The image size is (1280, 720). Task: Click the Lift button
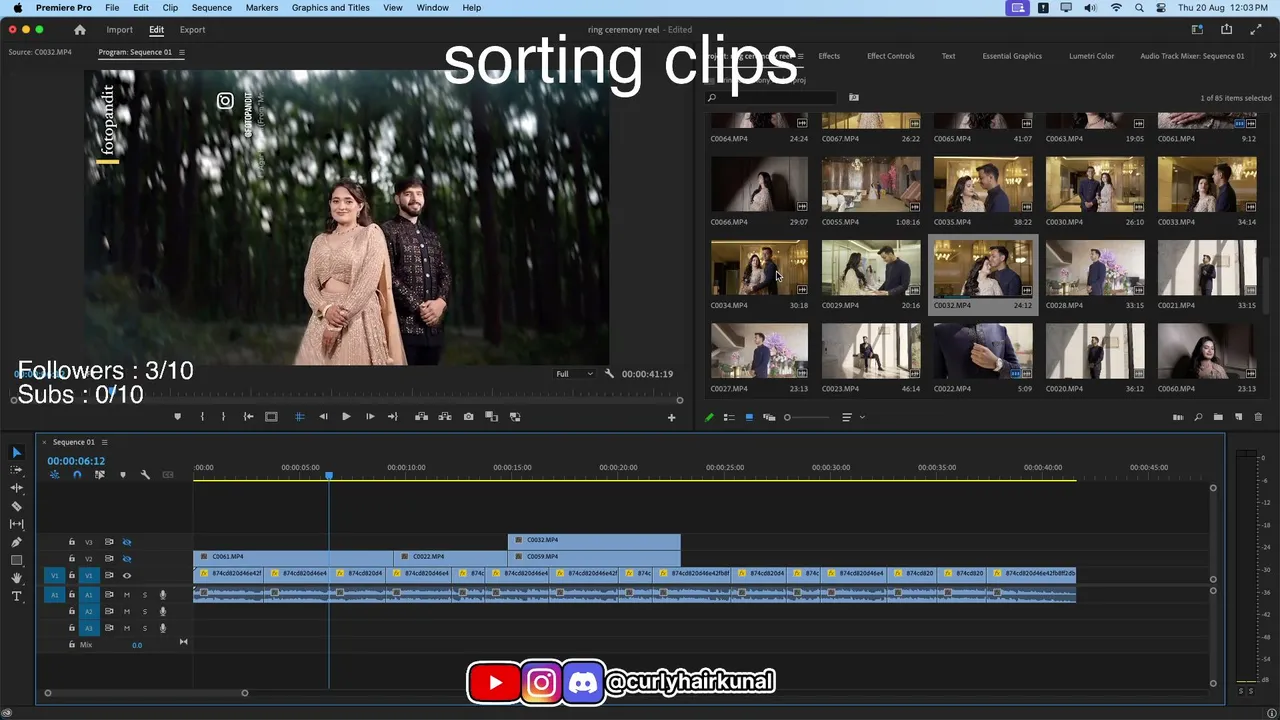point(421,417)
